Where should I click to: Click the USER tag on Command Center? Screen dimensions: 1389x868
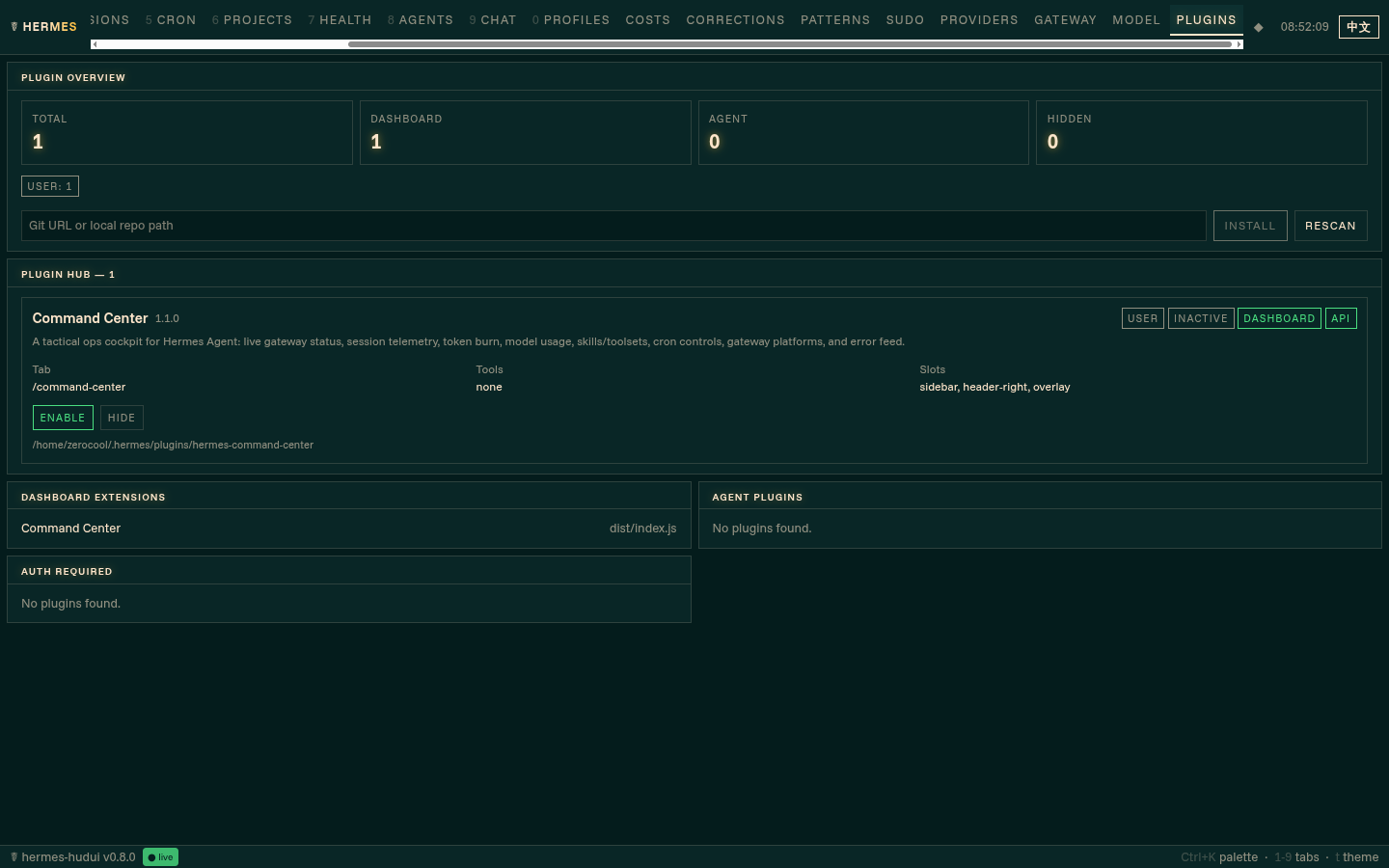[1143, 318]
